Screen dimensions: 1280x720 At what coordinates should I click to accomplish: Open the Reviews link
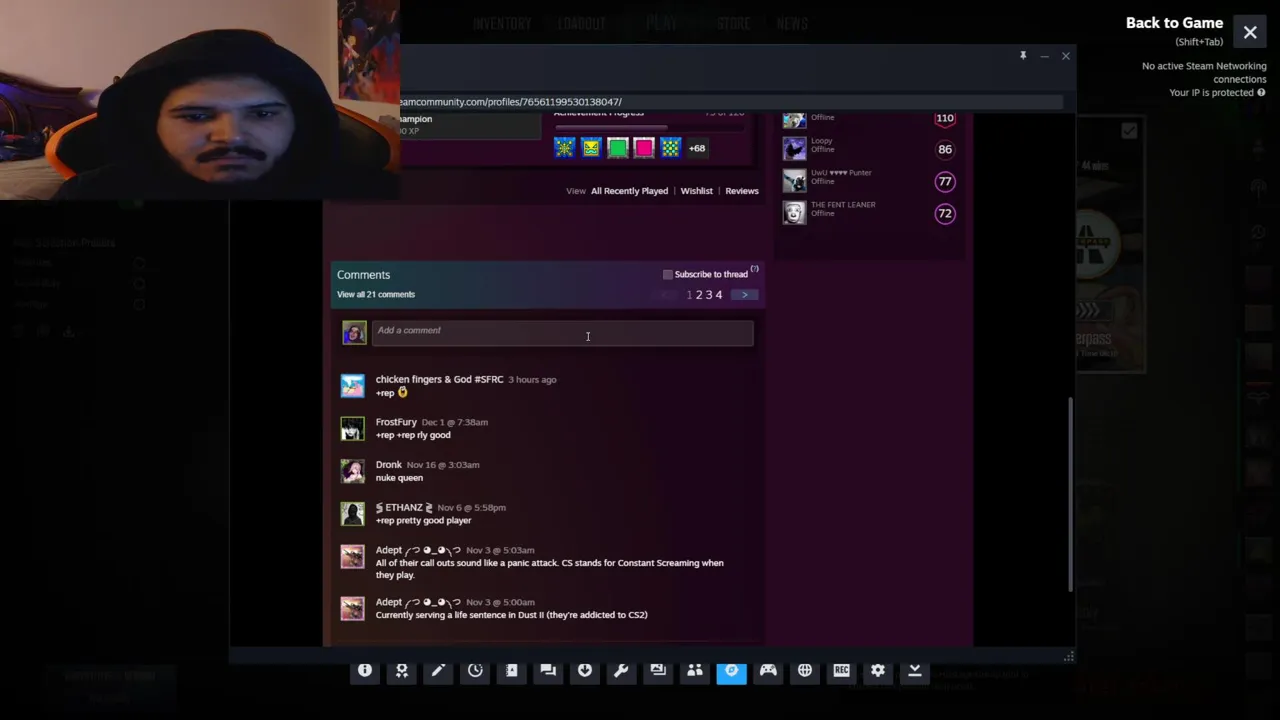pos(742,191)
